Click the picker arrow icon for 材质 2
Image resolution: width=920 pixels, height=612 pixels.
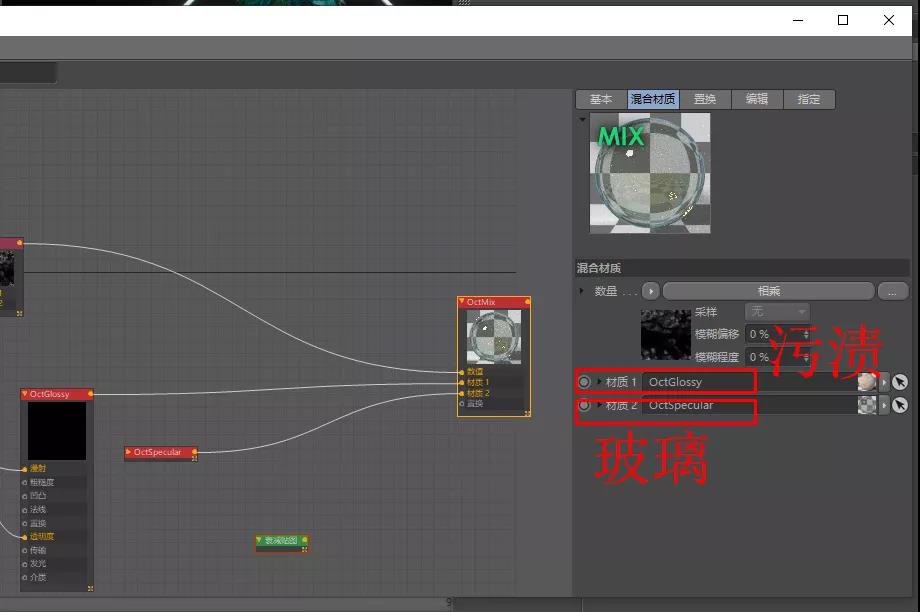tap(900, 405)
